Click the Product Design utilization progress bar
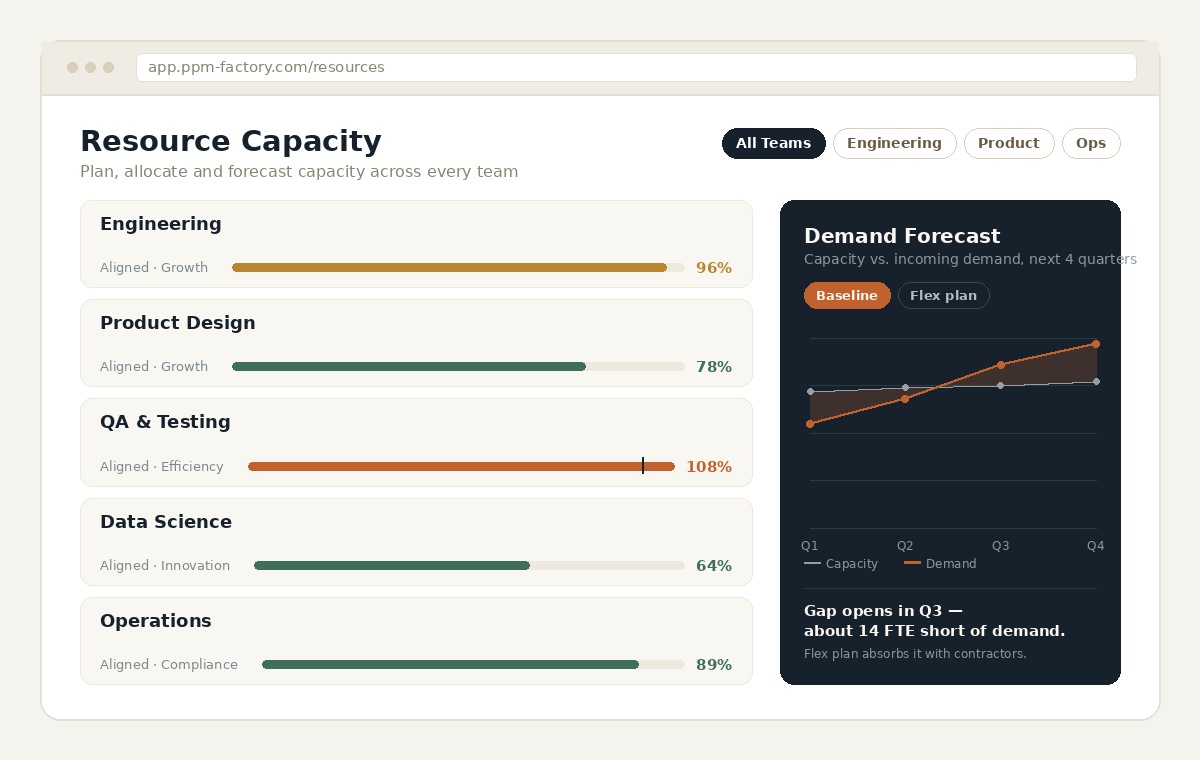 click(458, 366)
